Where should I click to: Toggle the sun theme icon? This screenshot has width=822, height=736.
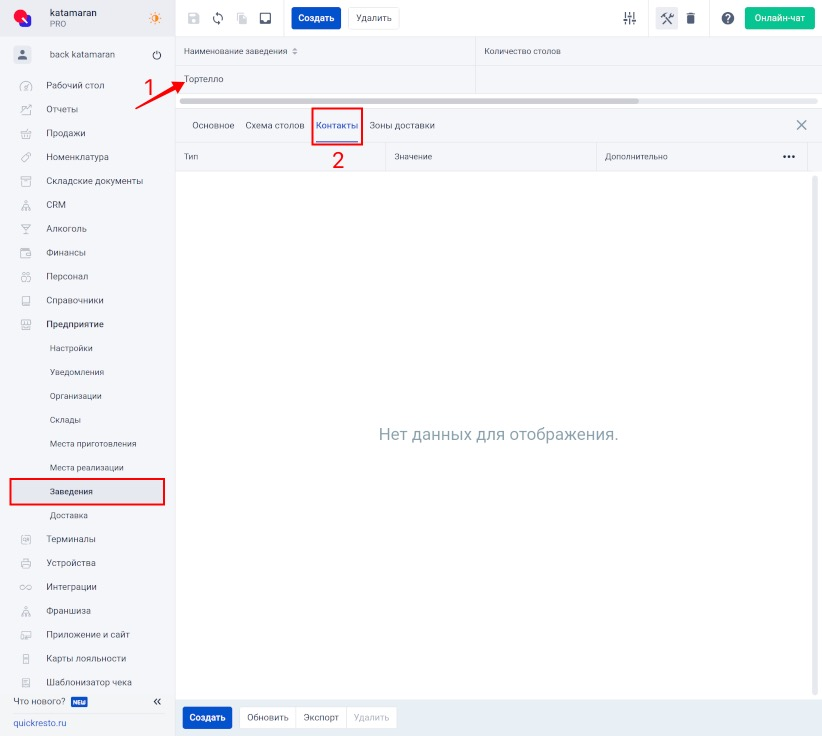[x=155, y=18]
